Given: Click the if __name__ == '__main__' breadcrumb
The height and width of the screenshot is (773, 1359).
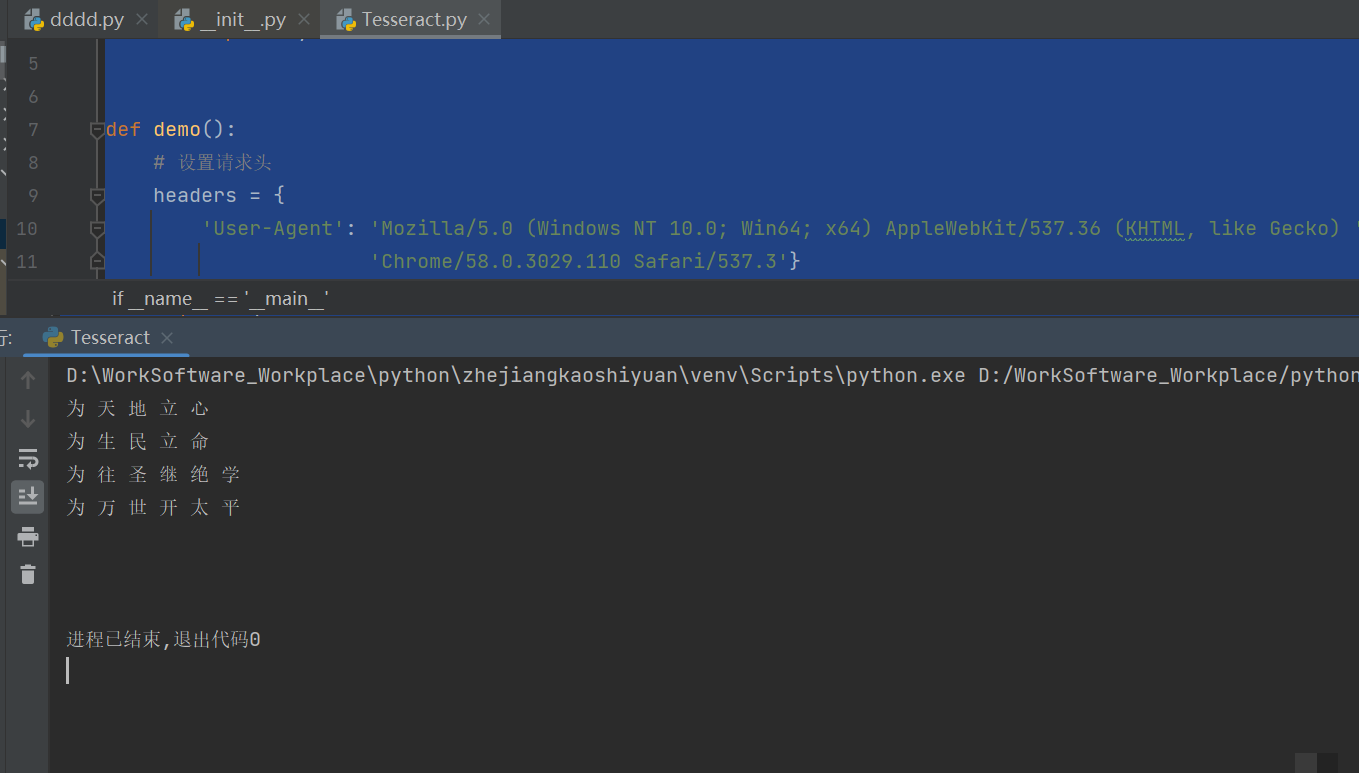Looking at the screenshot, I should click(221, 298).
